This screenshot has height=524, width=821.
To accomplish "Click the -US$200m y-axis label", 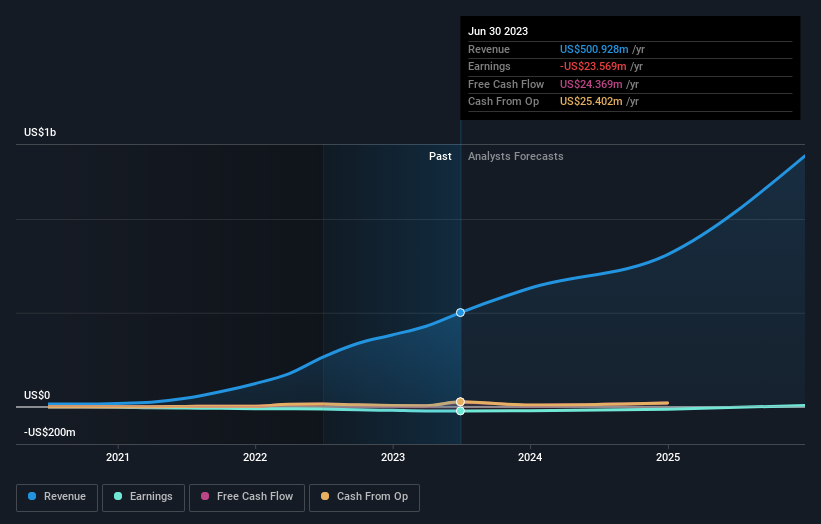I will pos(49,432).
